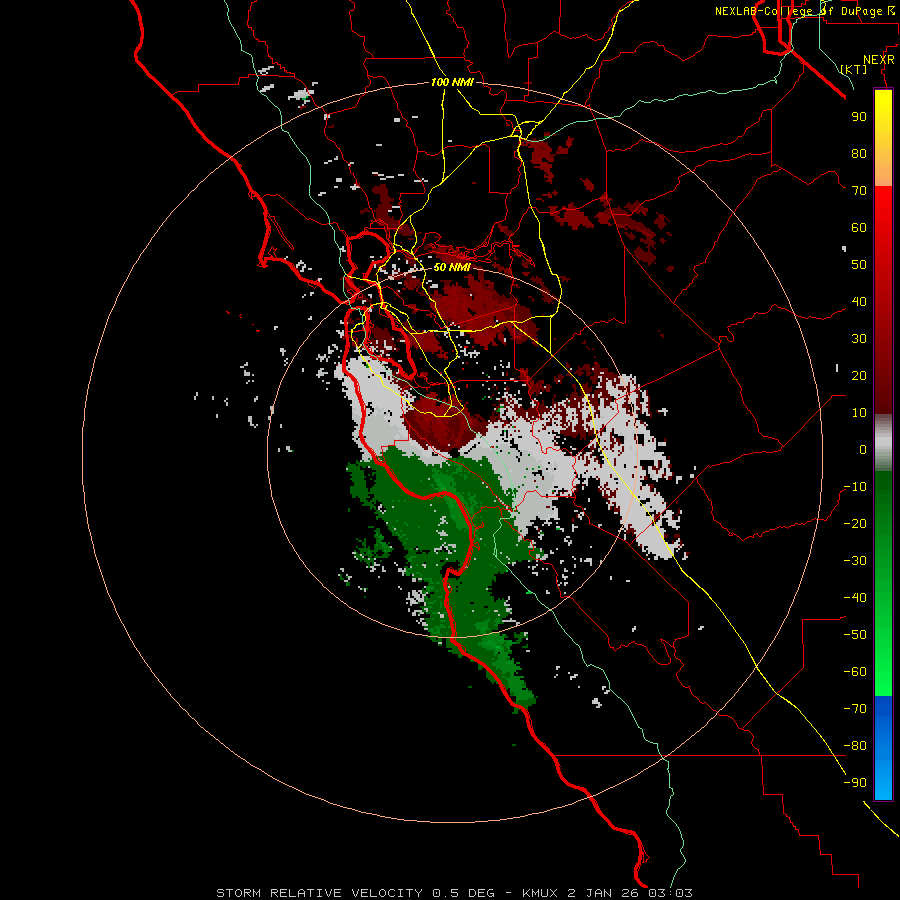Click the "KMUX" station identifier in caption
This screenshot has width=900, height=900.
coord(540,893)
